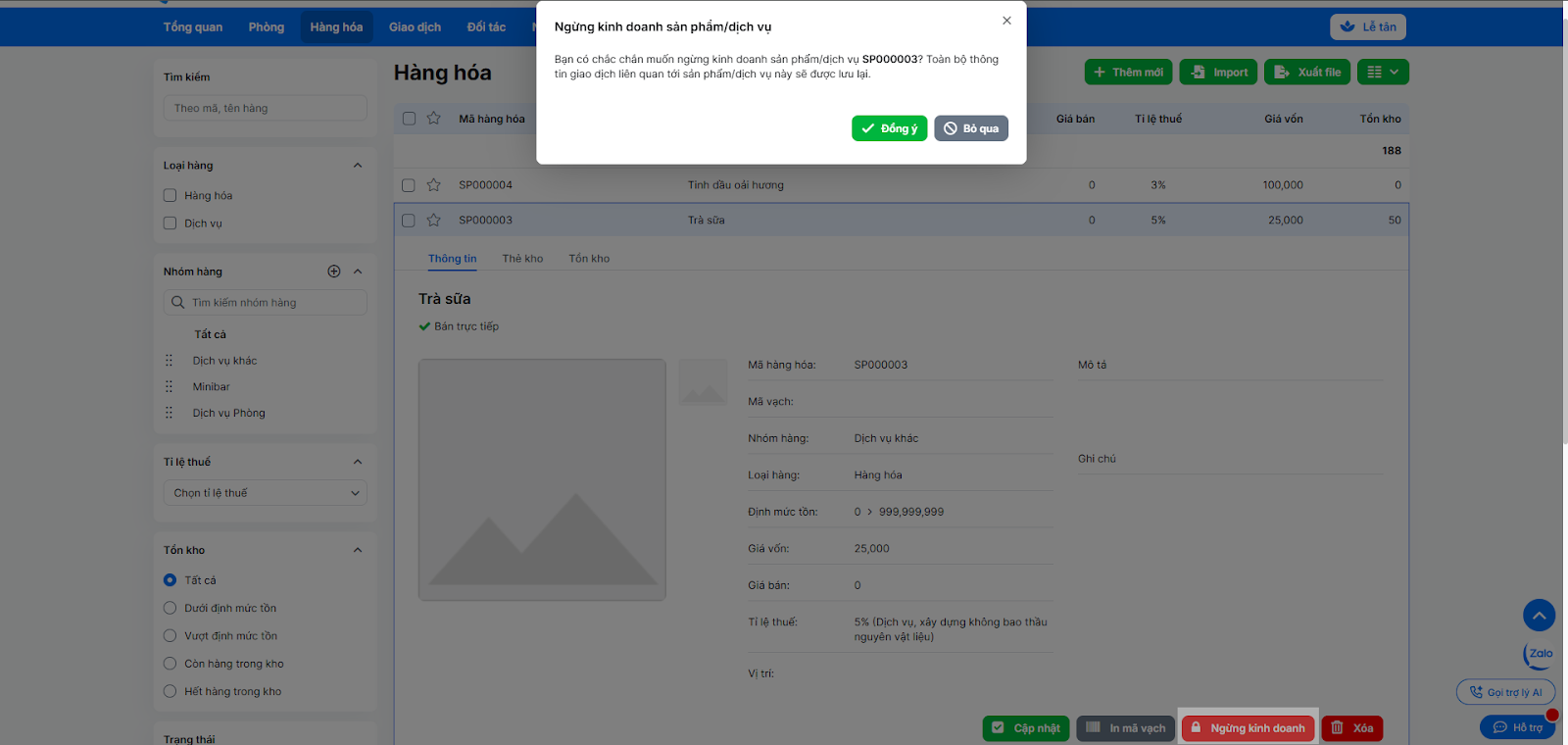Sort by the Tồn kho column header
Screen dimensions: 1568x745
pyautogui.click(x=1380, y=119)
